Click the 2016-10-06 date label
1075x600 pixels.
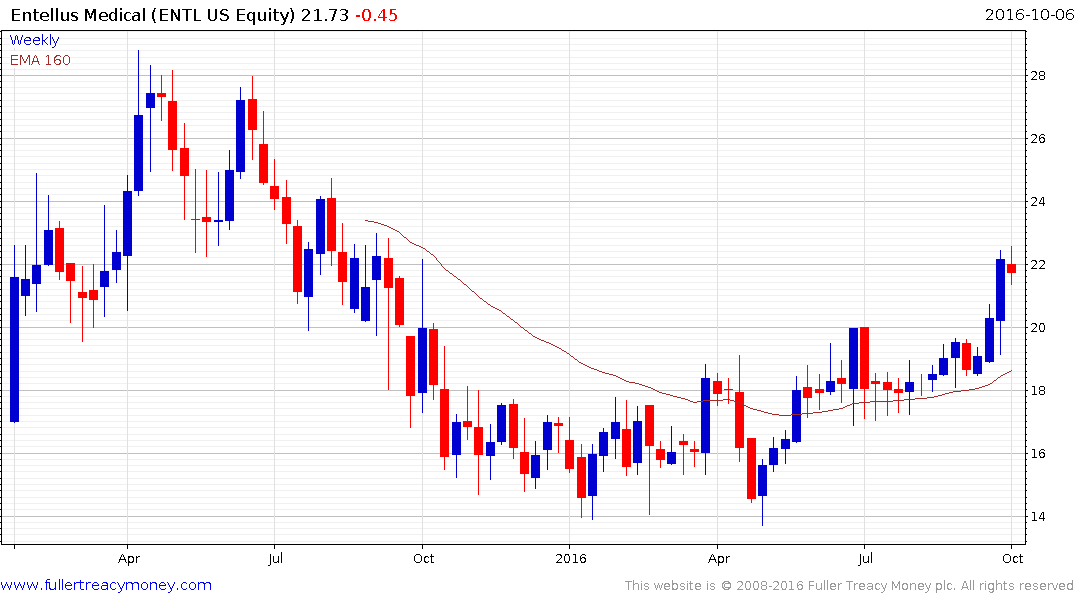pos(1029,15)
